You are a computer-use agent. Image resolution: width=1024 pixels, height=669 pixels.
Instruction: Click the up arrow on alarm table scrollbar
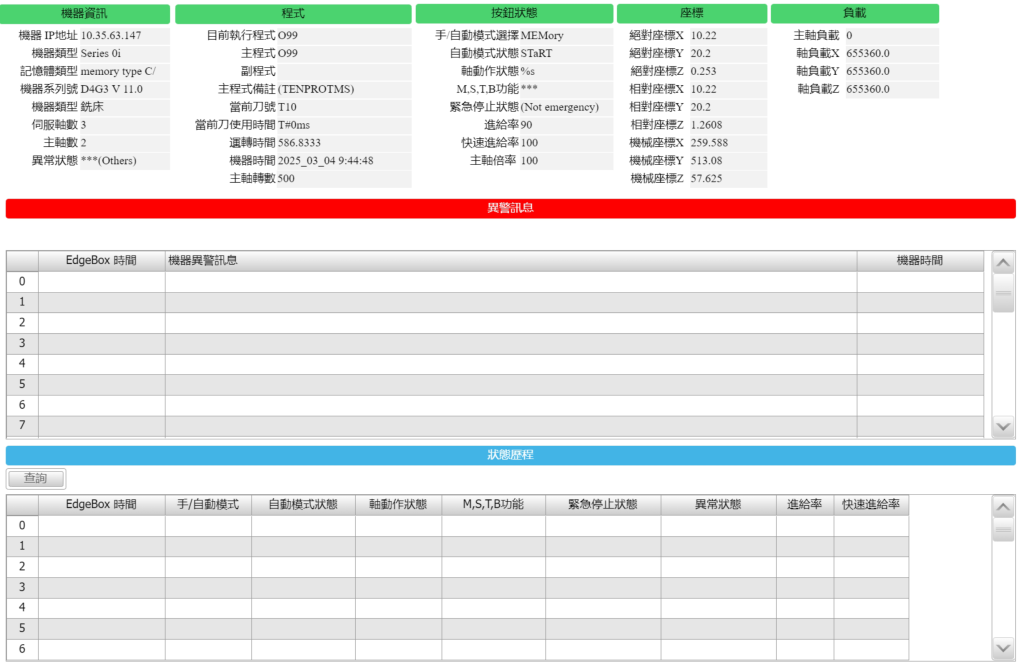(1003, 263)
